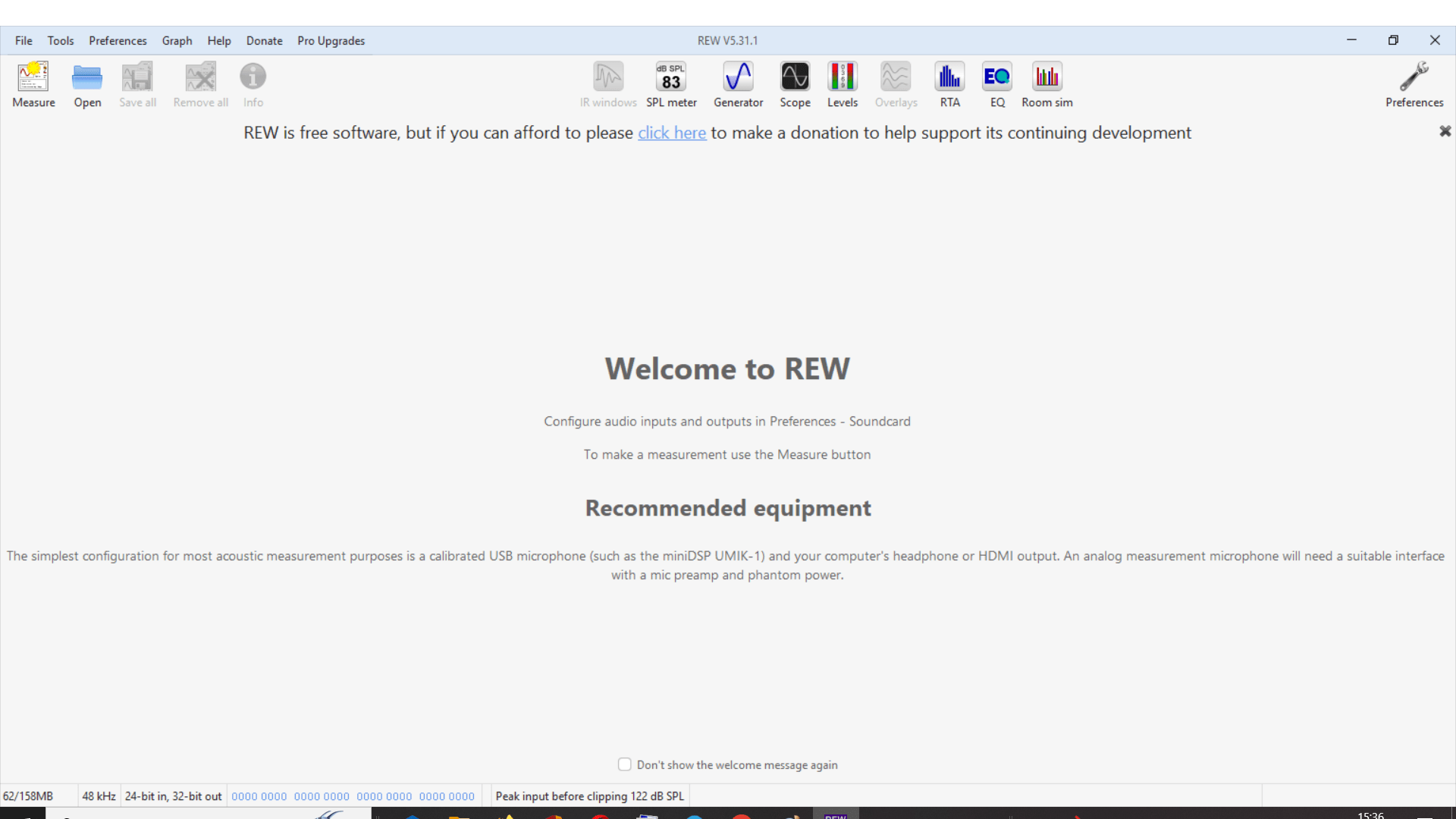
Task: Click the blue '0000 0000' bit monitor values
Action: [353, 796]
